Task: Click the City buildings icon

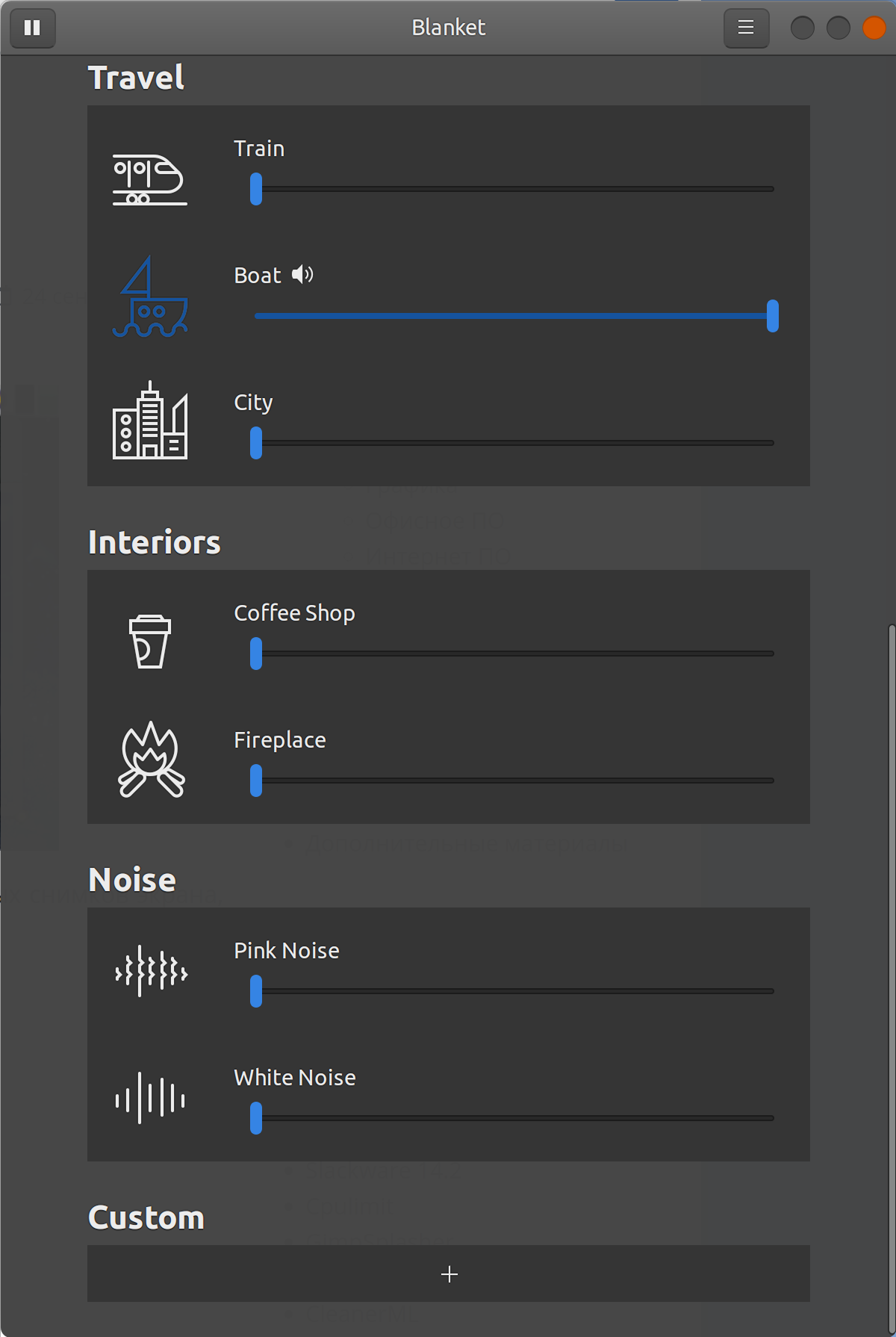Action: (x=149, y=420)
